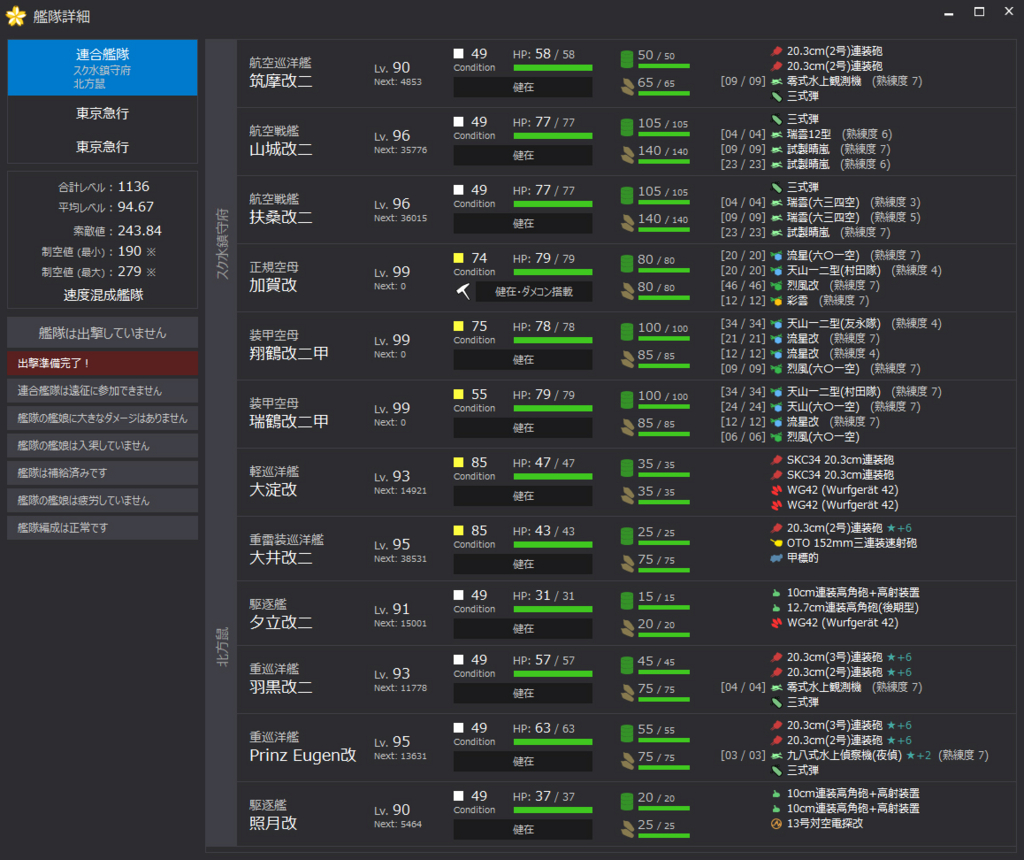
Task: Click the 艦隊の艦娘に大きなダメージはありません message
Action: 103,418
